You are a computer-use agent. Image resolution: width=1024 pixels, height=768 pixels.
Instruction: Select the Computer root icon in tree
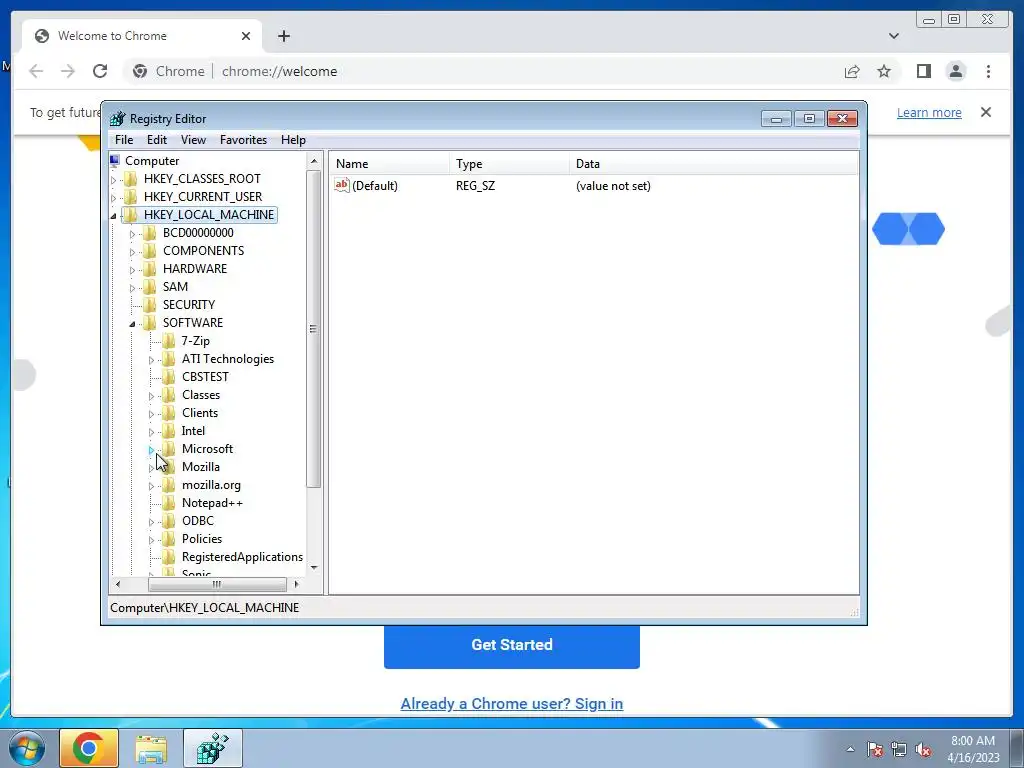click(116, 161)
